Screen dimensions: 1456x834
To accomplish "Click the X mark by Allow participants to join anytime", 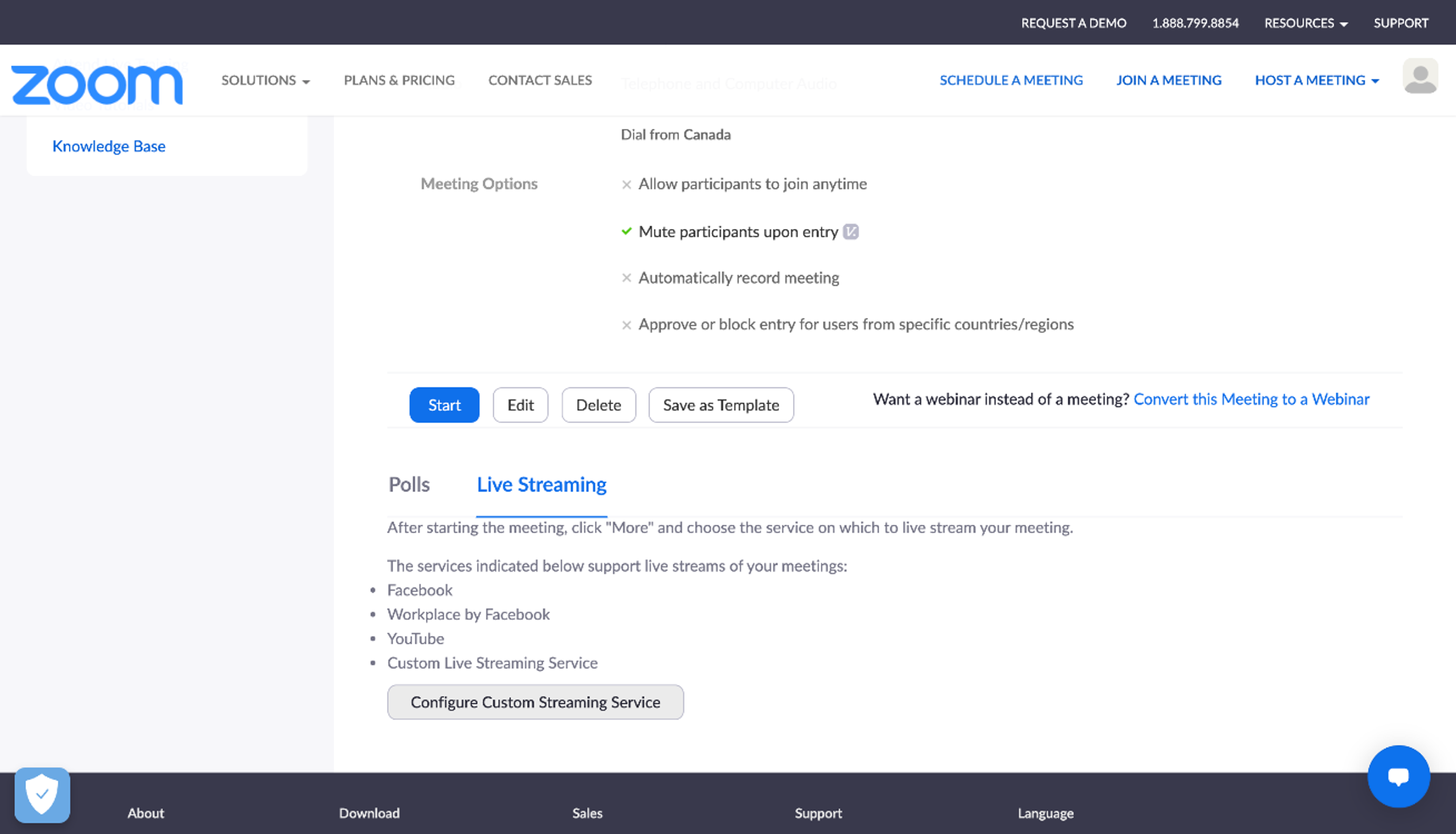I will click(627, 185).
